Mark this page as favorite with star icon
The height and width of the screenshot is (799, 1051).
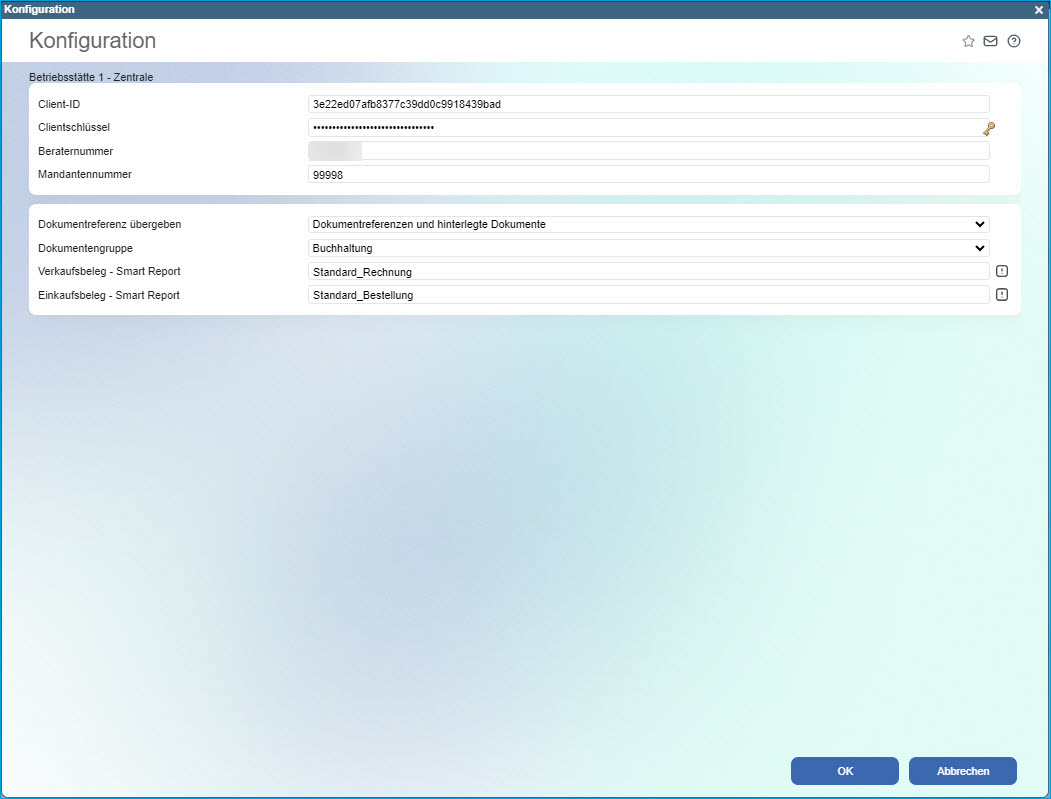coord(968,41)
